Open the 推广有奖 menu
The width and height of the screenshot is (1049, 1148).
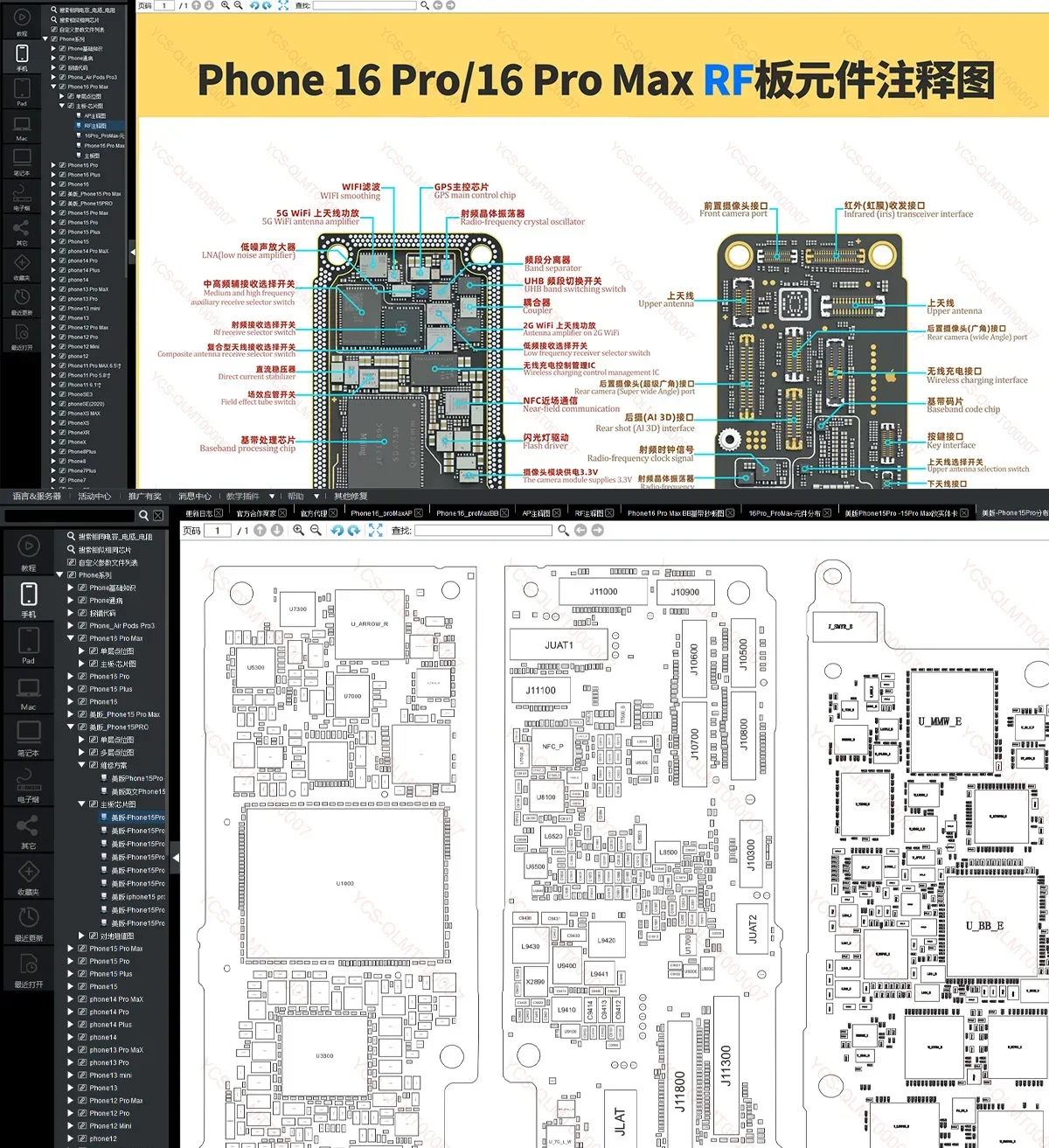(x=145, y=497)
